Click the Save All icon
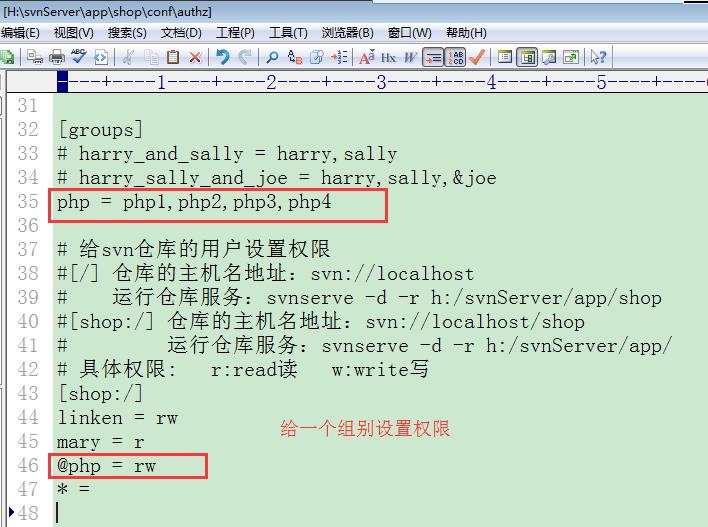Screen dimensions: 708x527 click(x=7, y=57)
